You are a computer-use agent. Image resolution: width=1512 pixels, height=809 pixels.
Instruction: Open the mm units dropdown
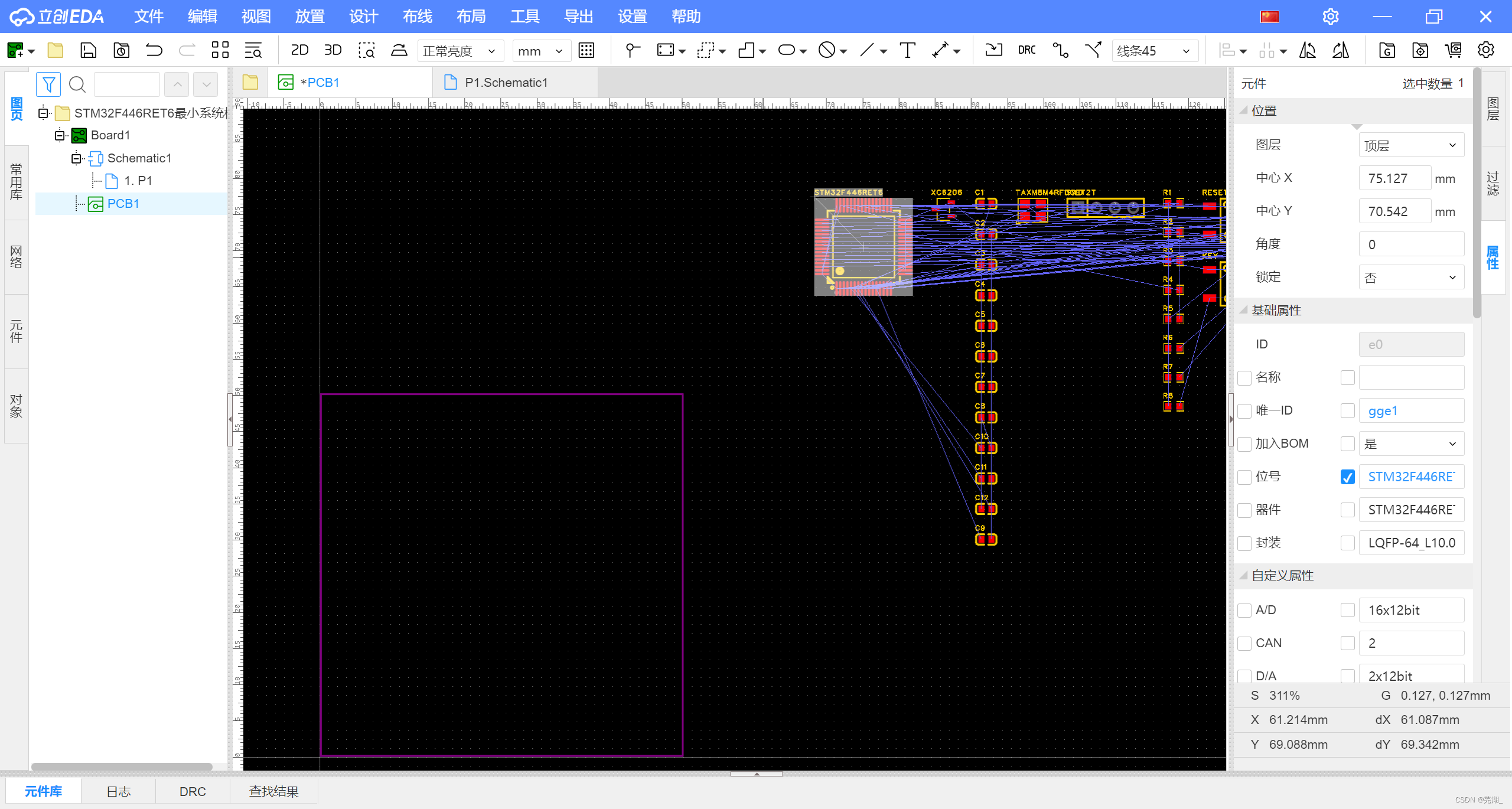tap(540, 51)
